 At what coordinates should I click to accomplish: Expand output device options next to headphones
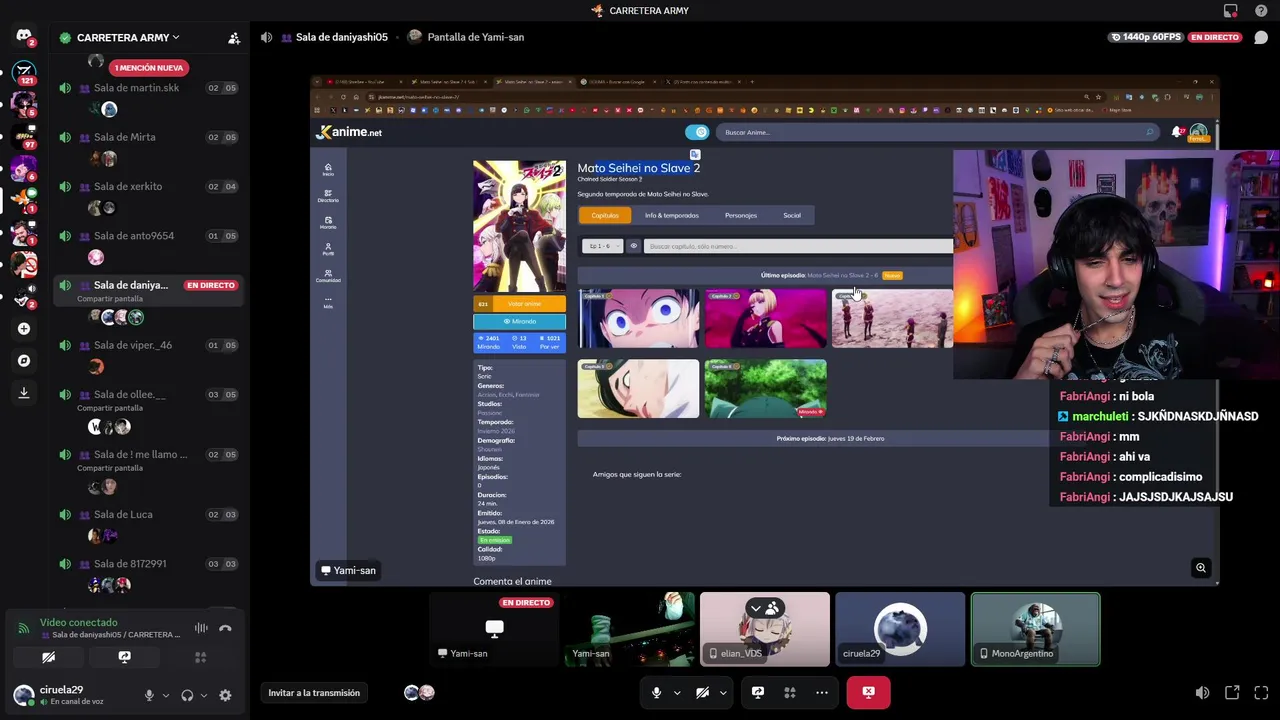click(204, 695)
